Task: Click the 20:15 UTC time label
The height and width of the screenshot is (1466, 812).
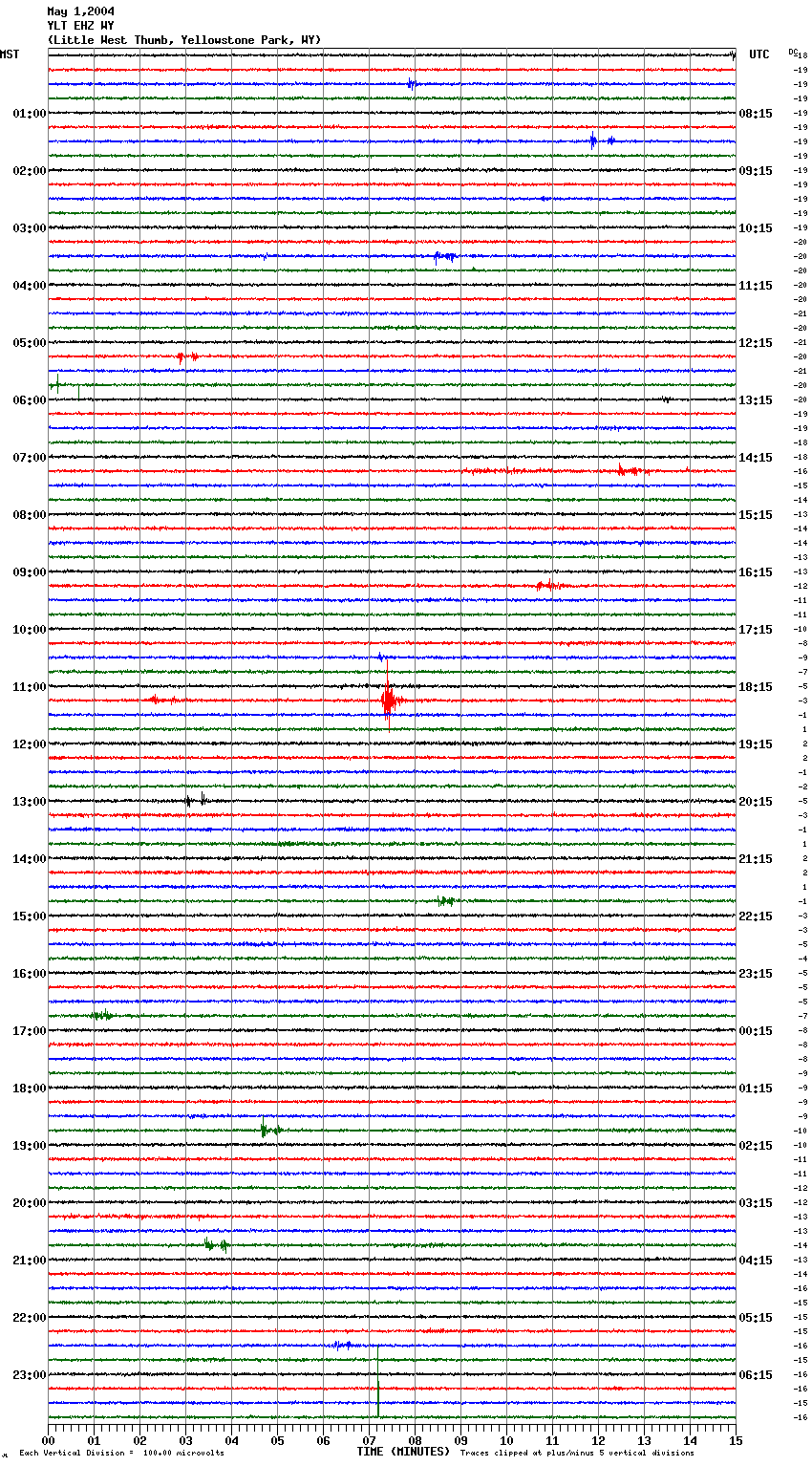Action: click(756, 802)
